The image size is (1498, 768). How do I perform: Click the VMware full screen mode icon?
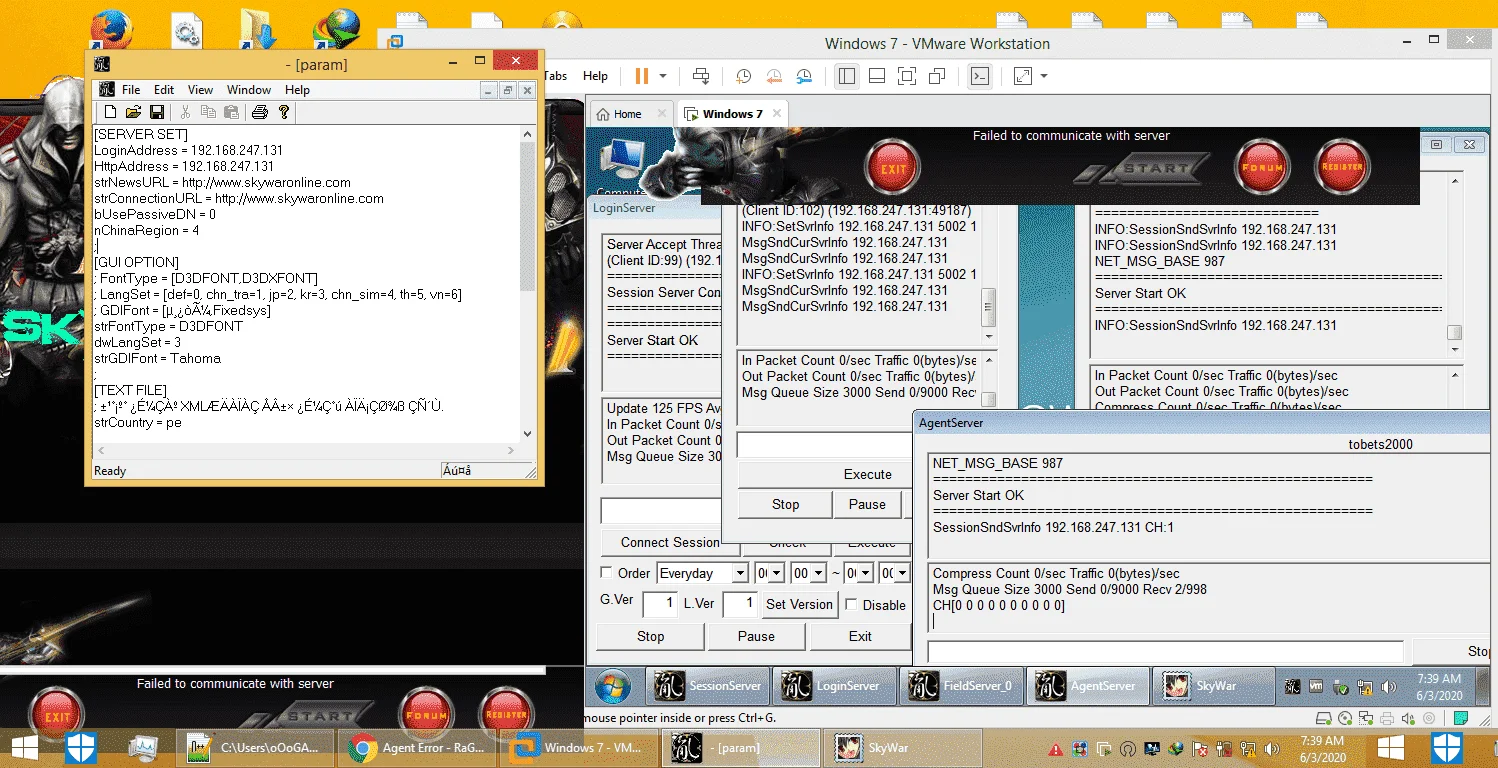tap(906, 76)
